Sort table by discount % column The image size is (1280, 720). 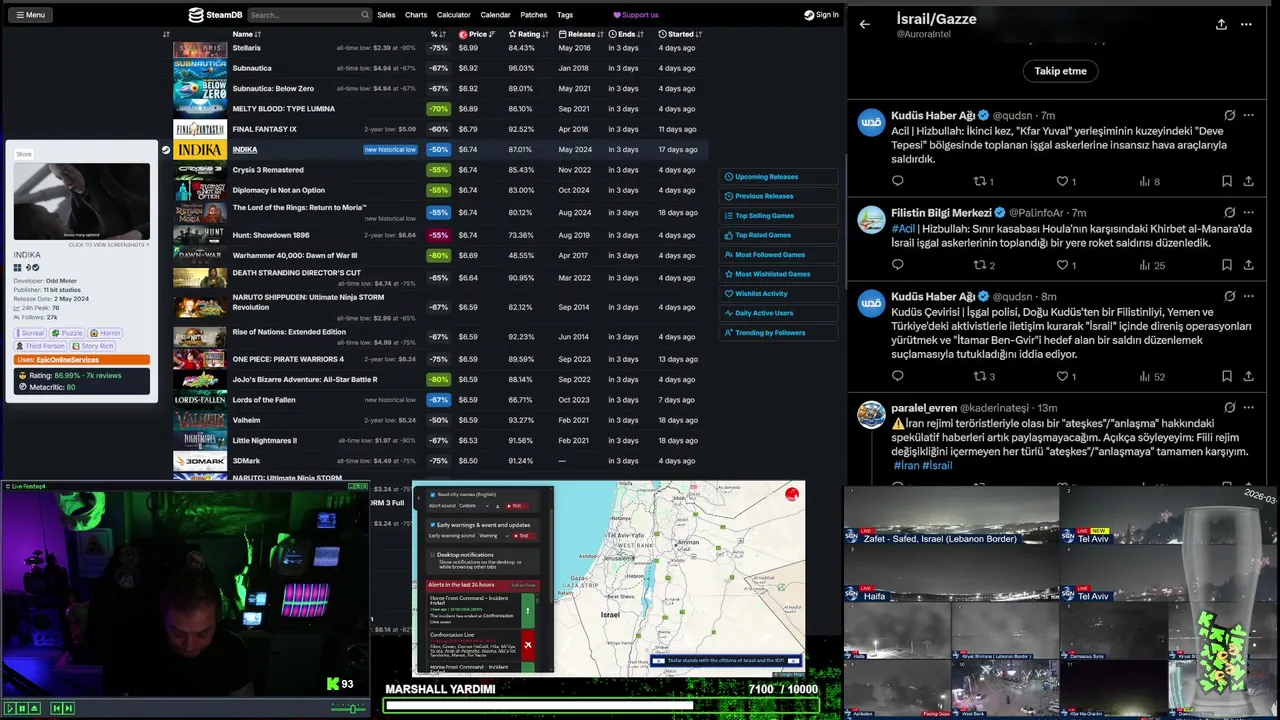pos(437,34)
